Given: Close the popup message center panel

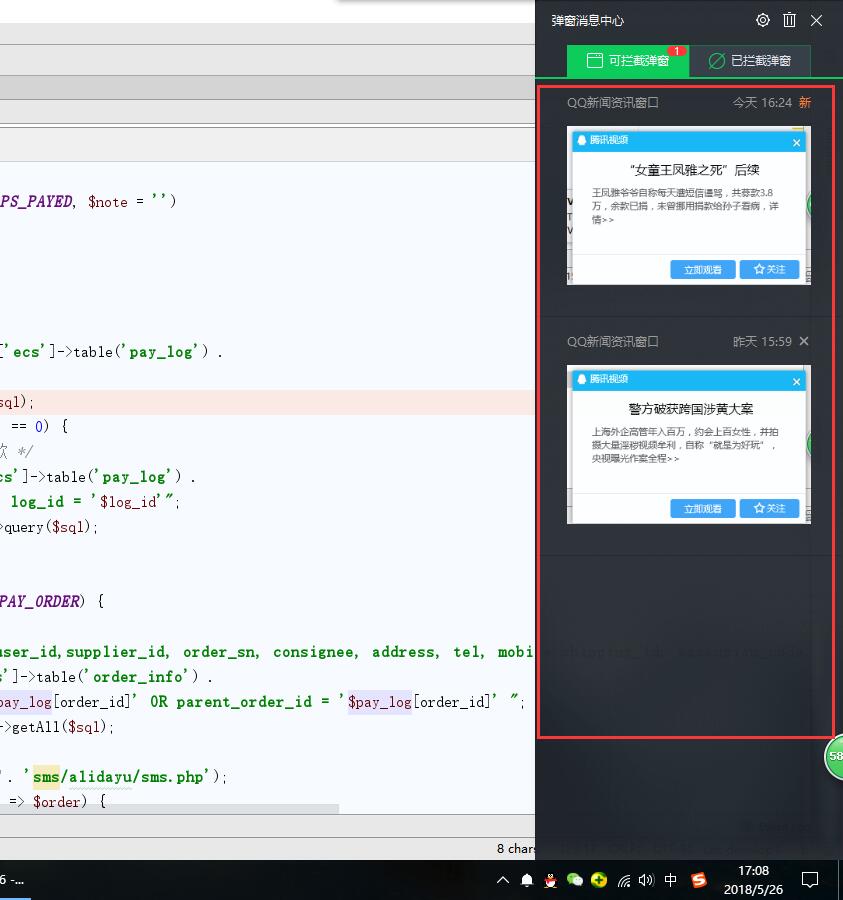Looking at the screenshot, I should pos(816,20).
